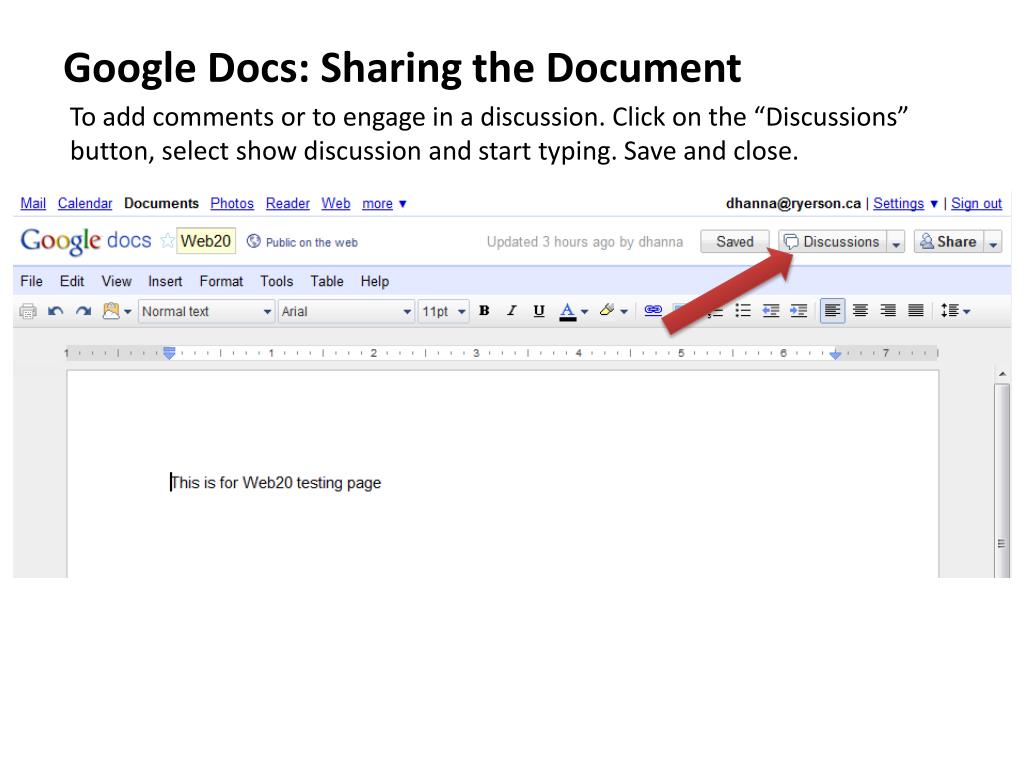1024x768 pixels.
Task: Insert a link using the link icon
Action: [x=653, y=310]
